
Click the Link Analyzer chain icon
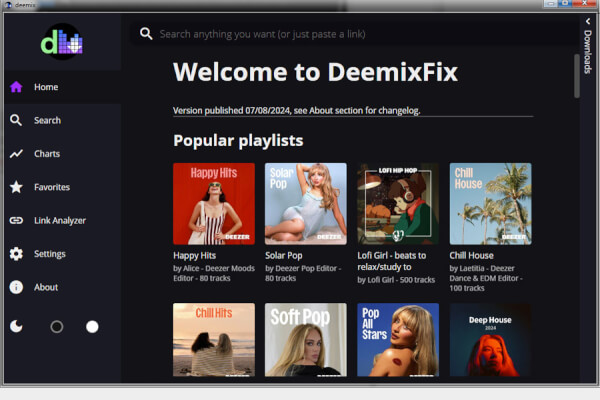click(16, 220)
